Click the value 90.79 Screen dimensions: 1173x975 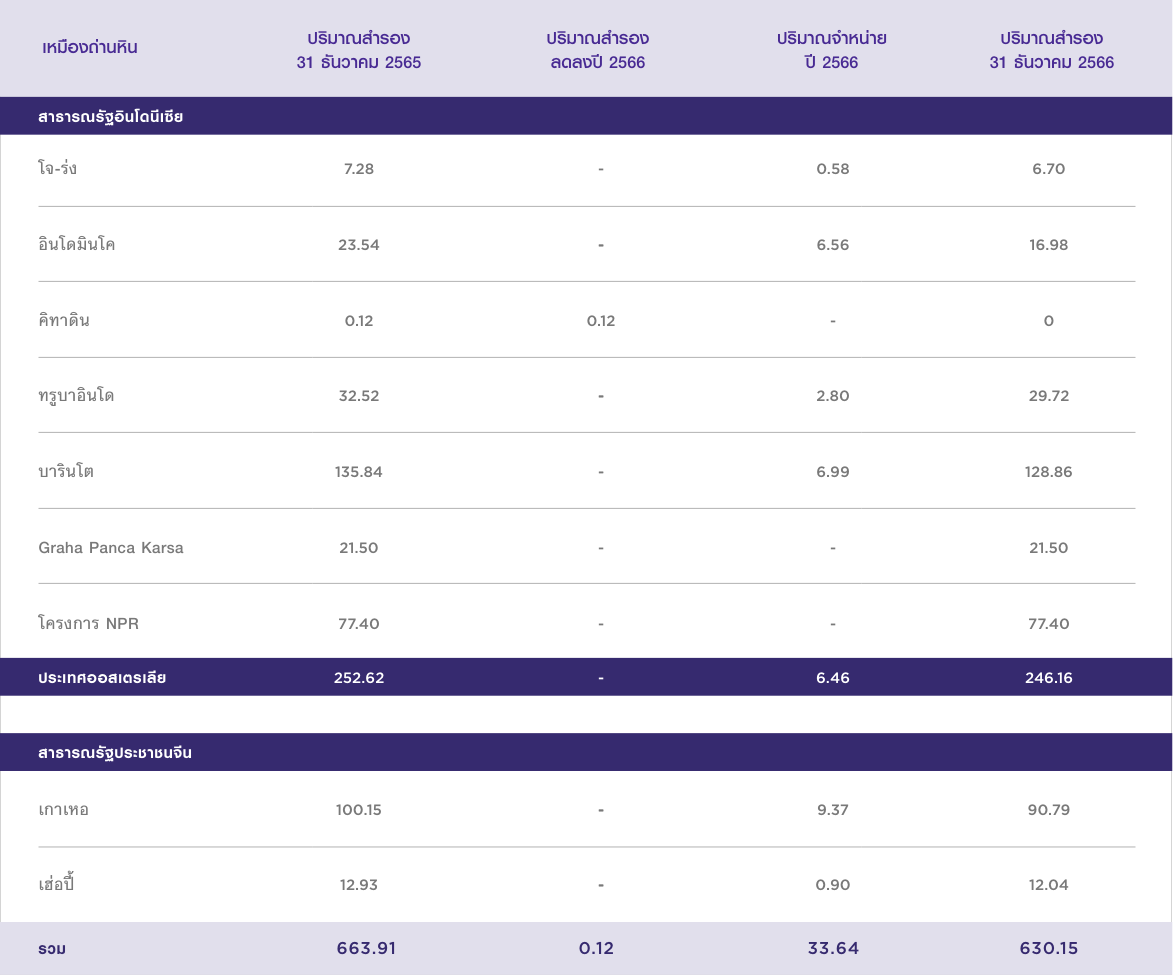pos(1049,810)
